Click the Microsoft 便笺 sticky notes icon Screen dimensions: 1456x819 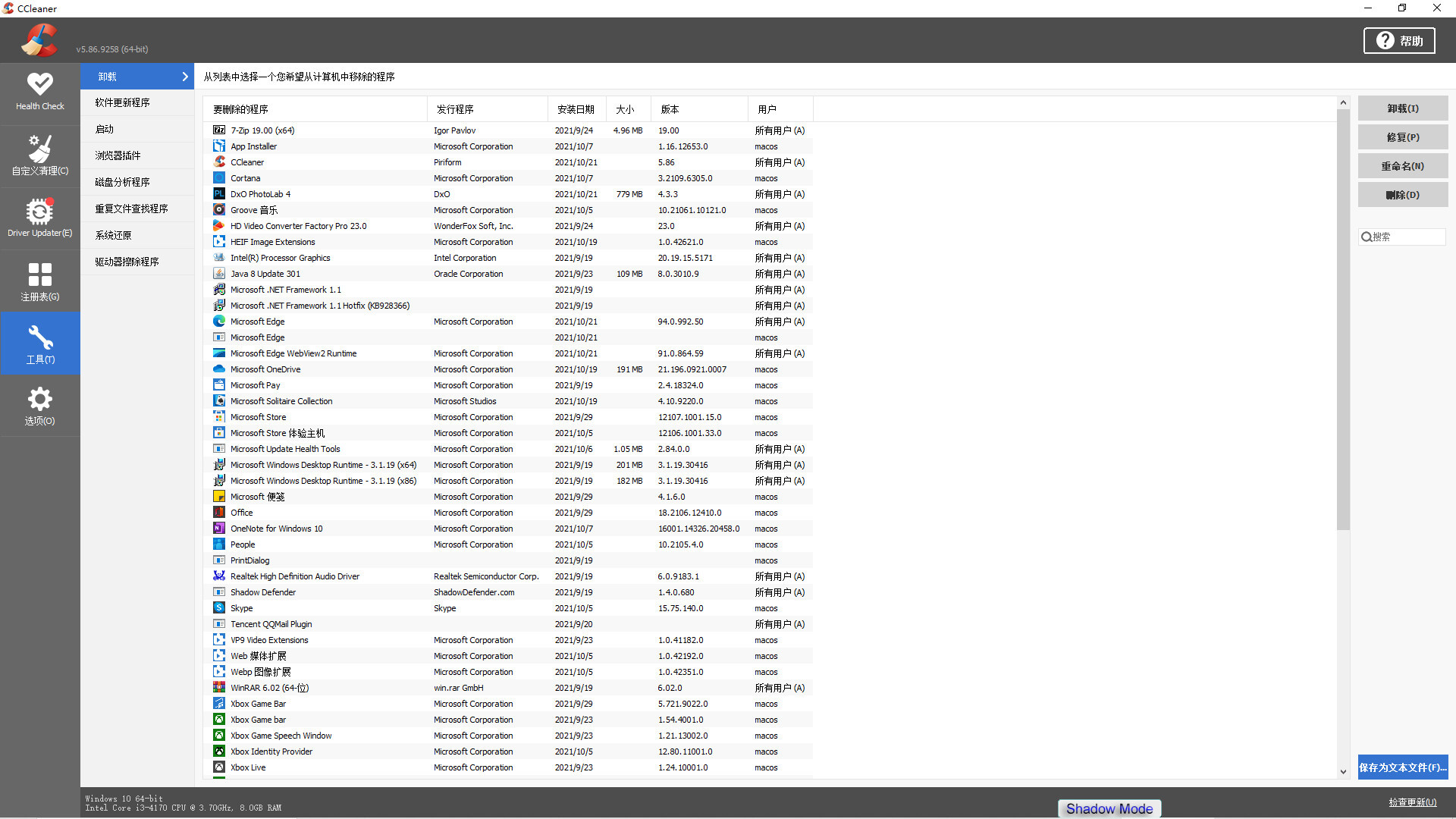219,497
